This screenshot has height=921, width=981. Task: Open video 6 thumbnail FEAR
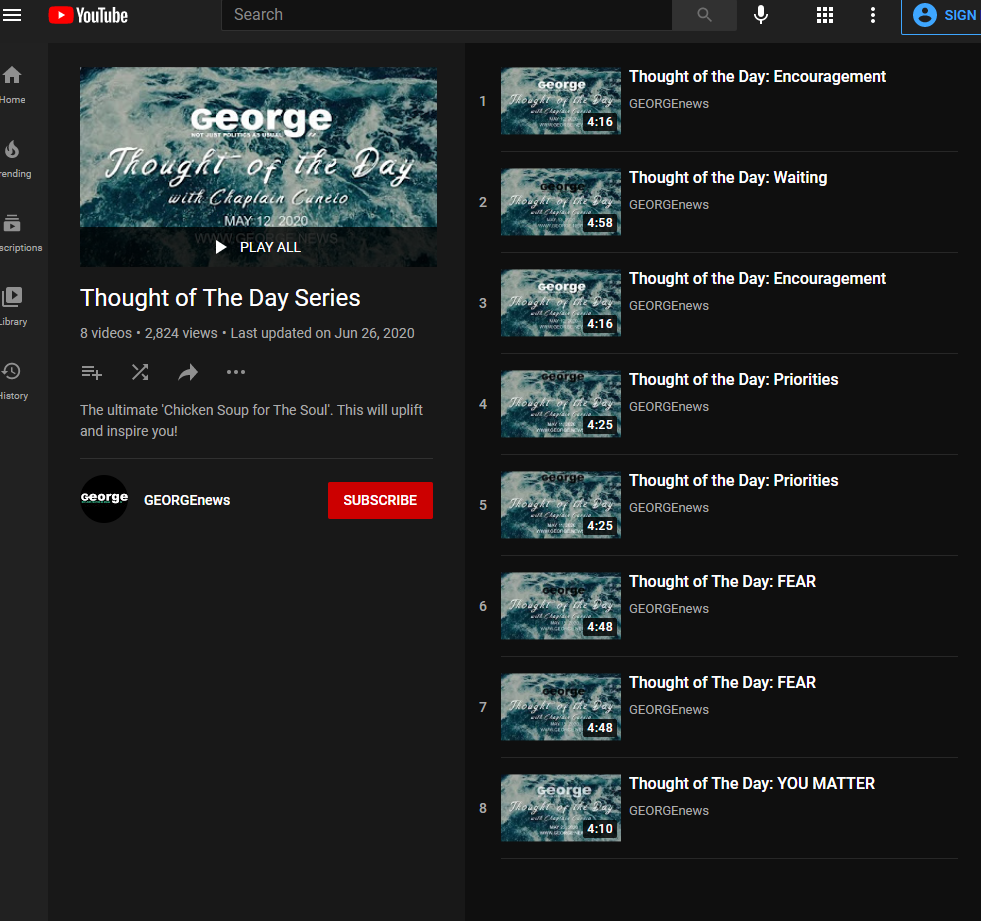(x=561, y=606)
